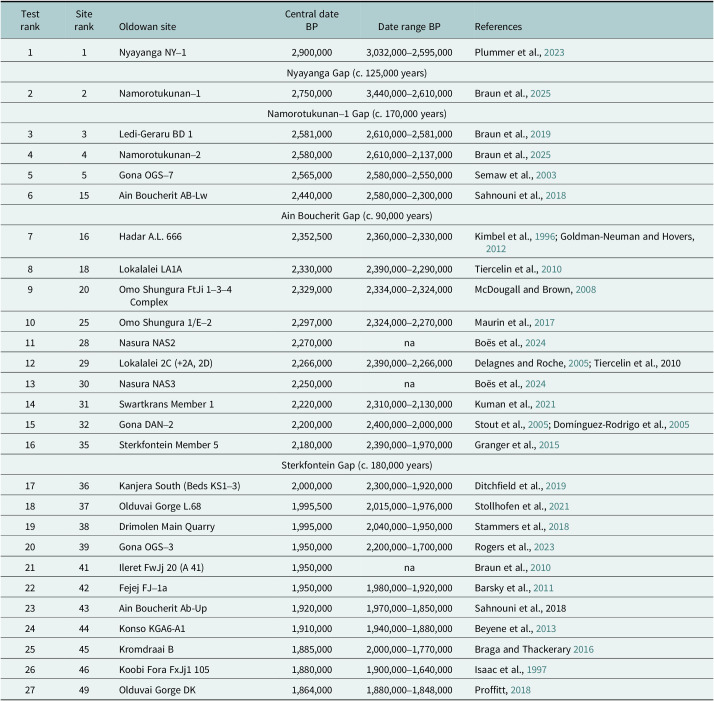
Task: Follow Rogers et al. 2023 link
Action: (x=544, y=547)
